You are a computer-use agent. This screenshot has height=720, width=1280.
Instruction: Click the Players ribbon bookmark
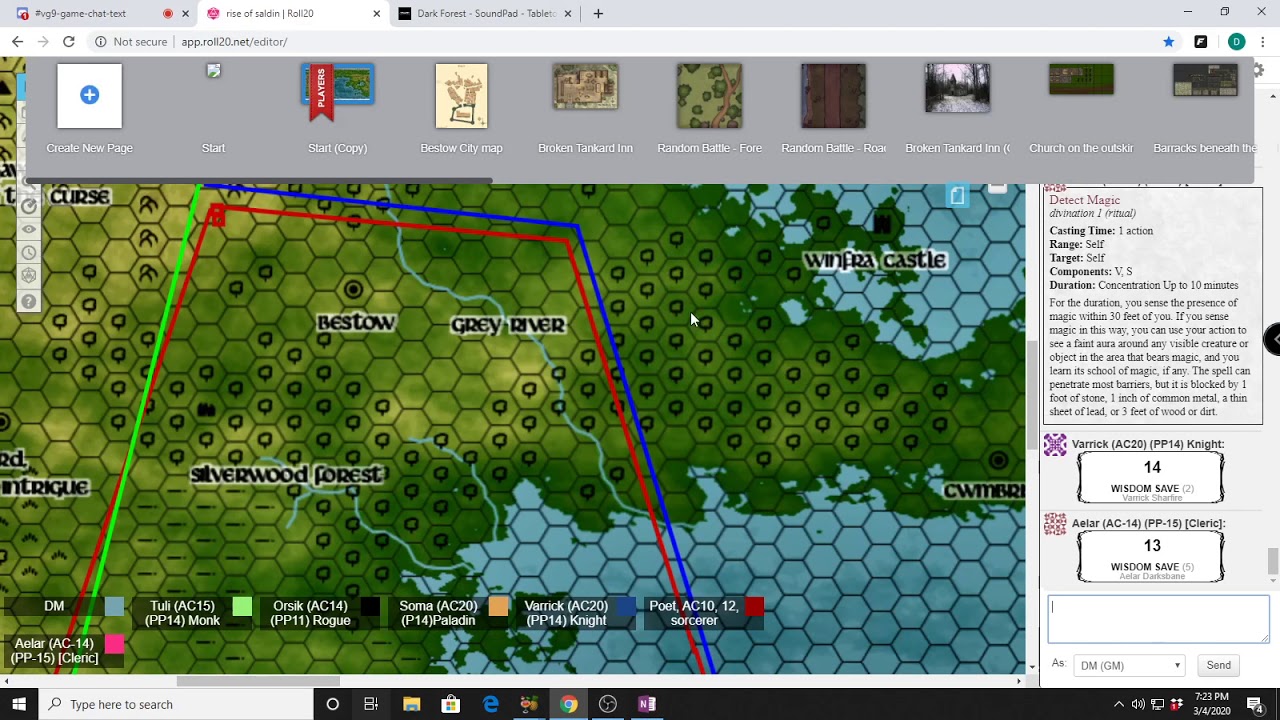[321, 93]
